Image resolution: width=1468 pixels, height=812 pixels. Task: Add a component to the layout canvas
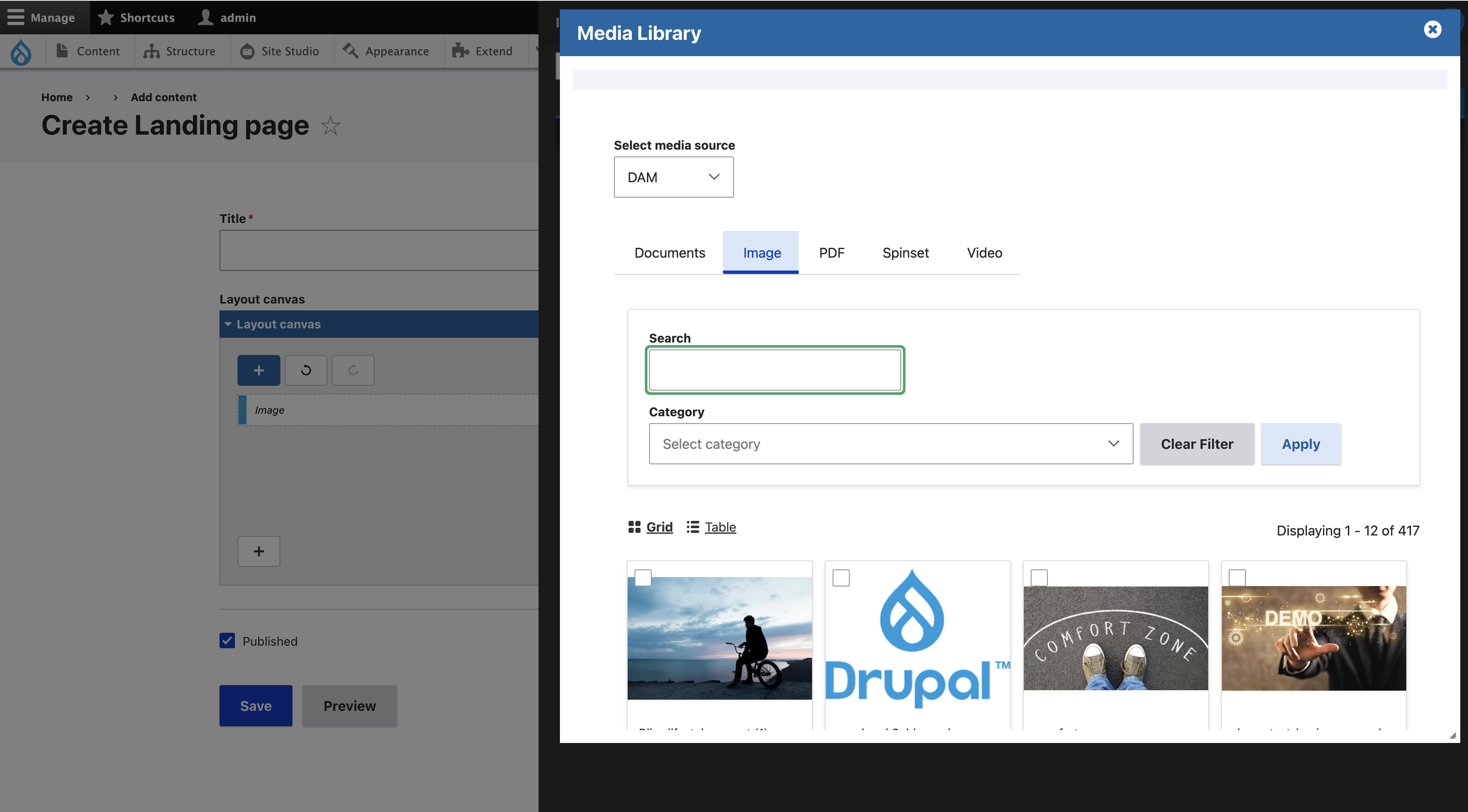[258, 370]
